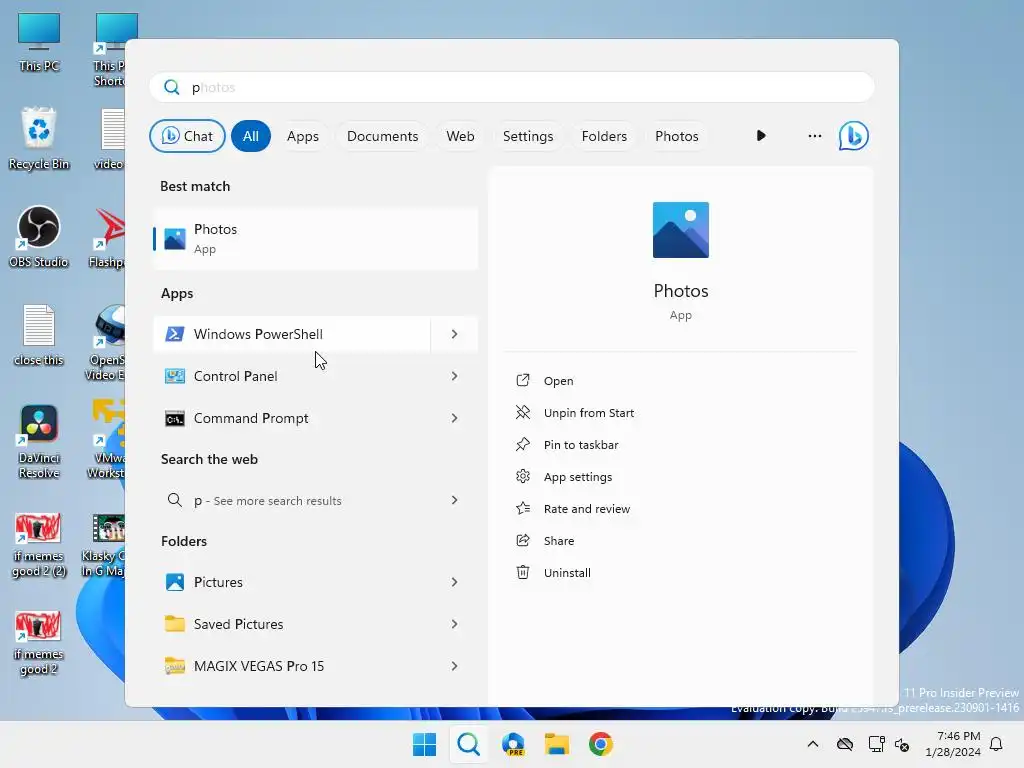This screenshot has width=1024, height=768.
Task: Launch Windows PowerShell from Apps list
Action: coord(292,334)
